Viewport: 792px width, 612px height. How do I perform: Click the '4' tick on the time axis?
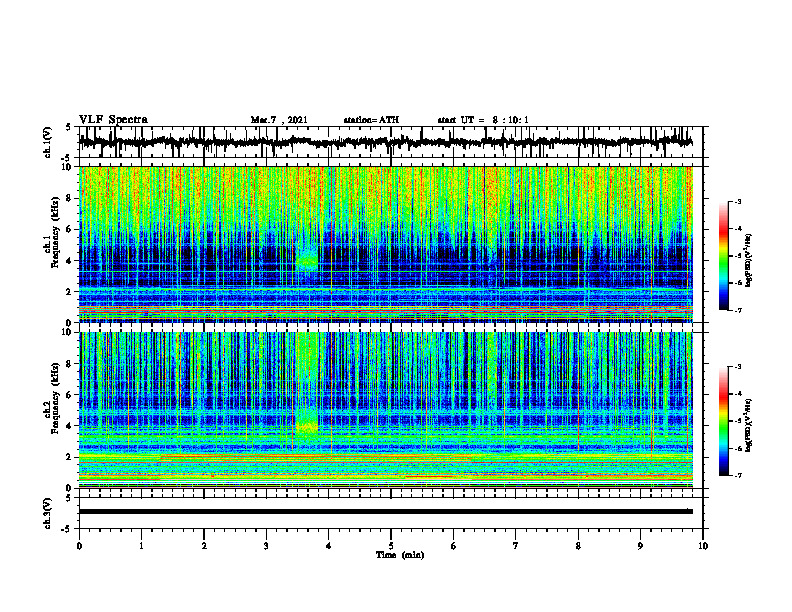click(x=329, y=546)
